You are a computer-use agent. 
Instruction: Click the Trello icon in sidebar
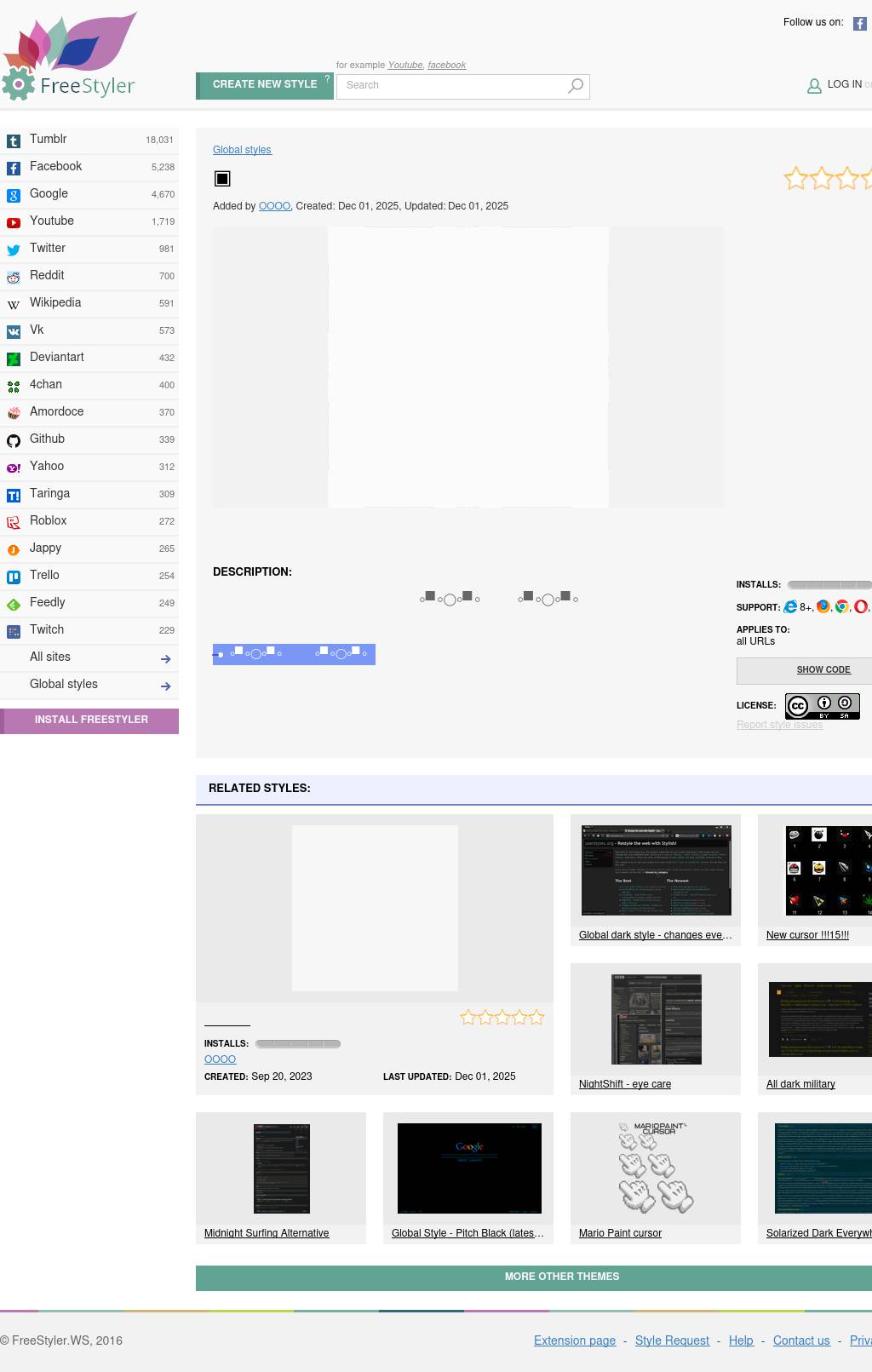(x=14, y=577)
